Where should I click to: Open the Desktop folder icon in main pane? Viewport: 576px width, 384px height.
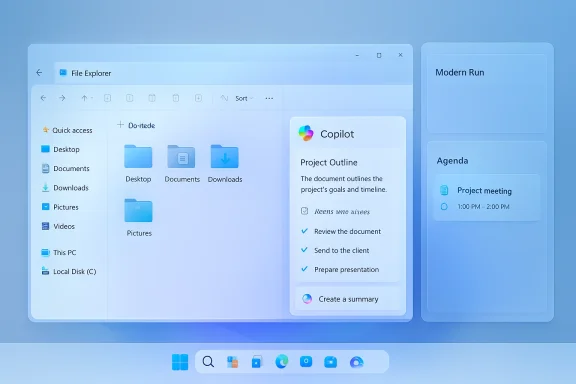coord(138,157)
